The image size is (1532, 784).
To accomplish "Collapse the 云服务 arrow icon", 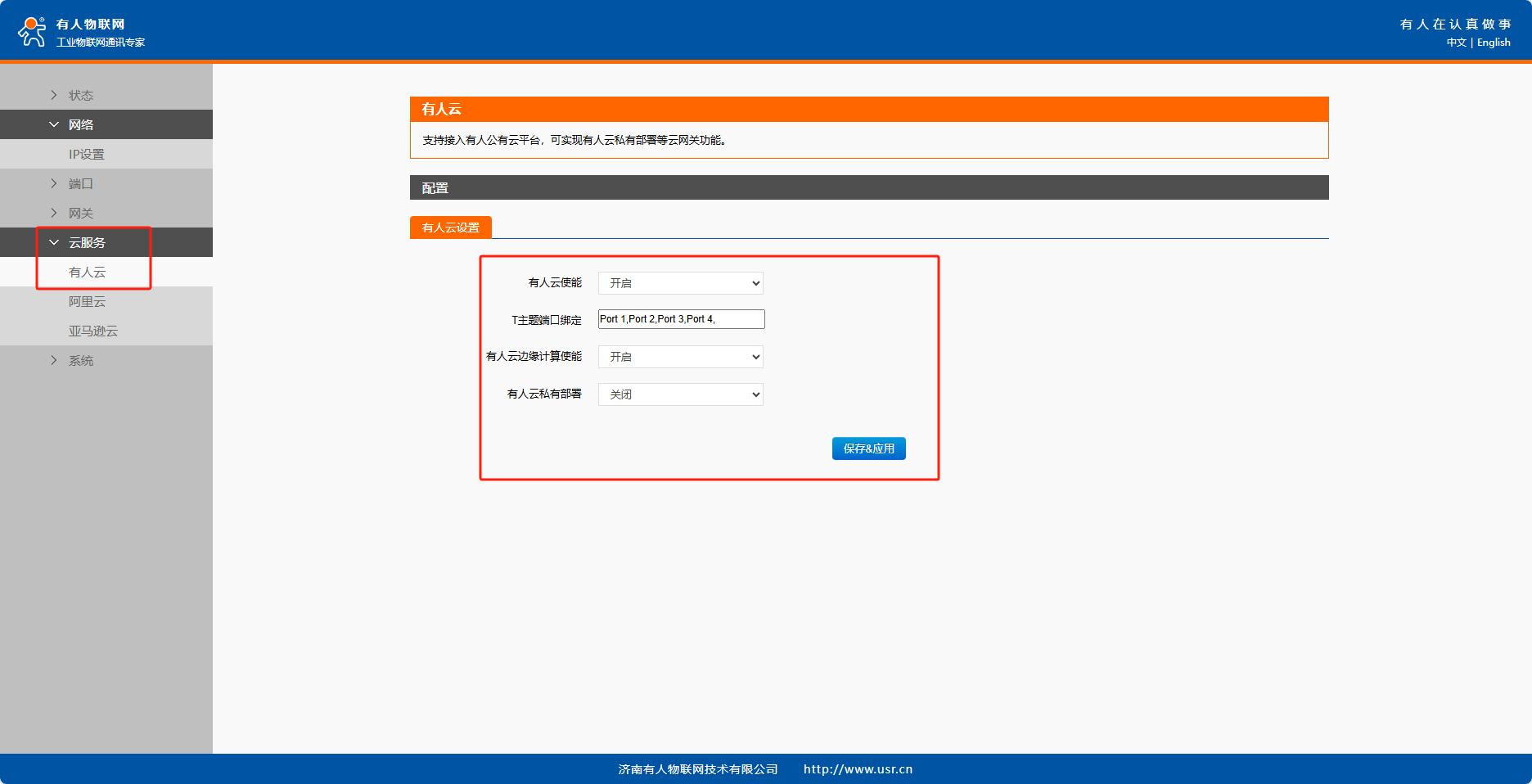I will pyautogui.click(x=54, y=242).
